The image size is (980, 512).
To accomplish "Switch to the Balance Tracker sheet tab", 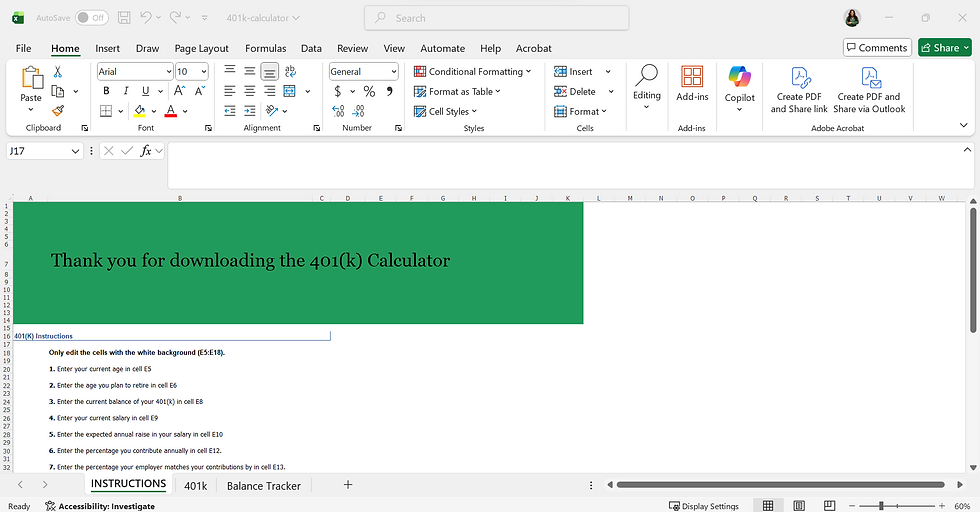I will pos(263,486).
